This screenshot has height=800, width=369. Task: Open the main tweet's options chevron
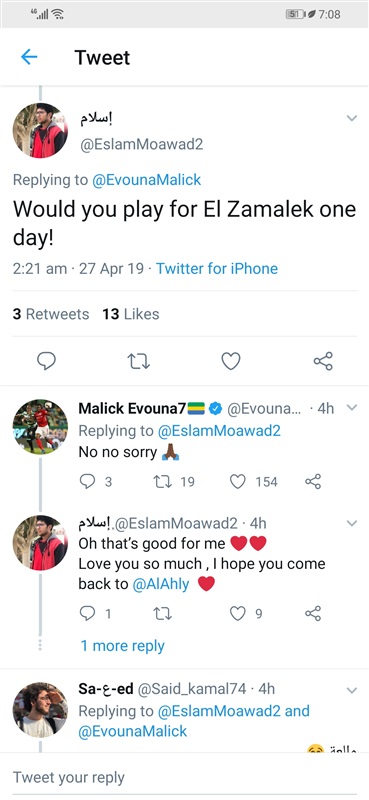(x=352, y=118)
